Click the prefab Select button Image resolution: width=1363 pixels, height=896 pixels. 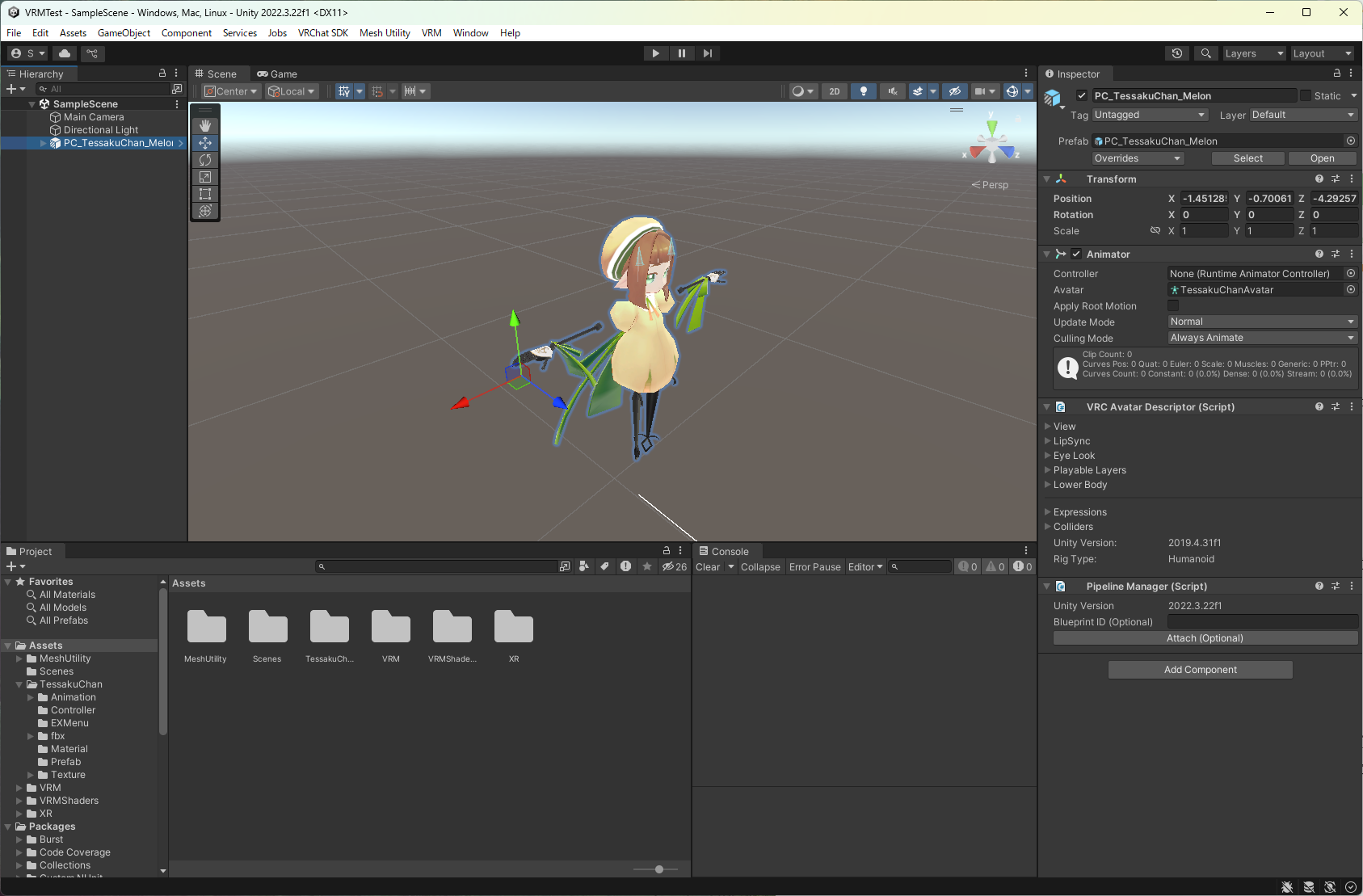1247,158
